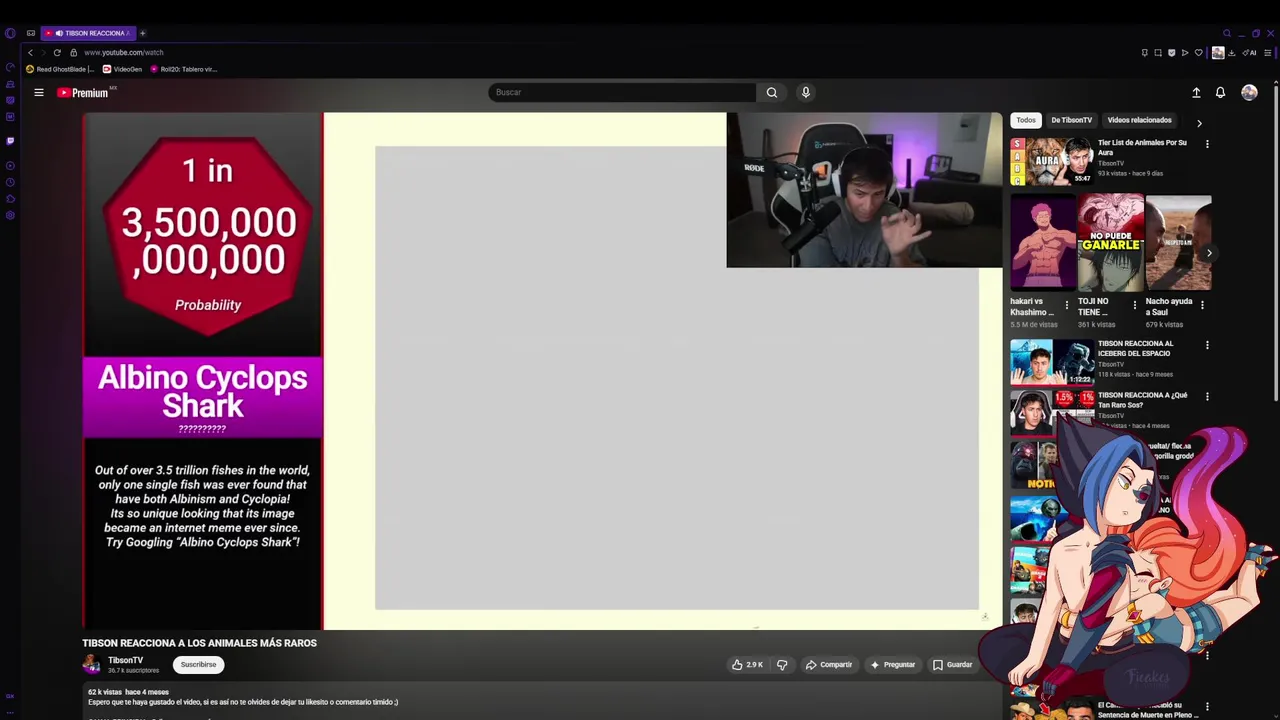Advance the Shorts shelf with next arrow
Screen dimensions: 1280x720
pyautogui.click(x=1209, y=253)
